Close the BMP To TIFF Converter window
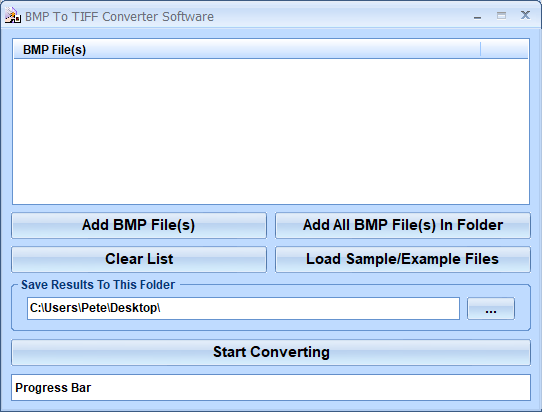This screenshot has height=412, width=542. coord(525,15)
